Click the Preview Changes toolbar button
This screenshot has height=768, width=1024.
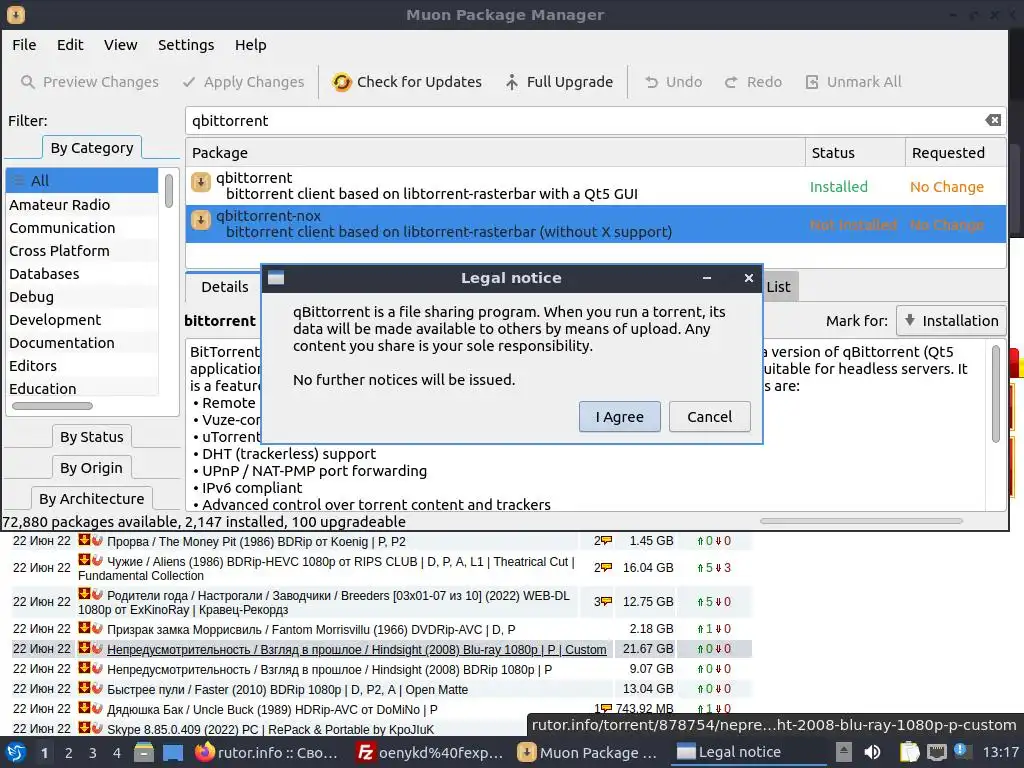[x=89, y=82]
